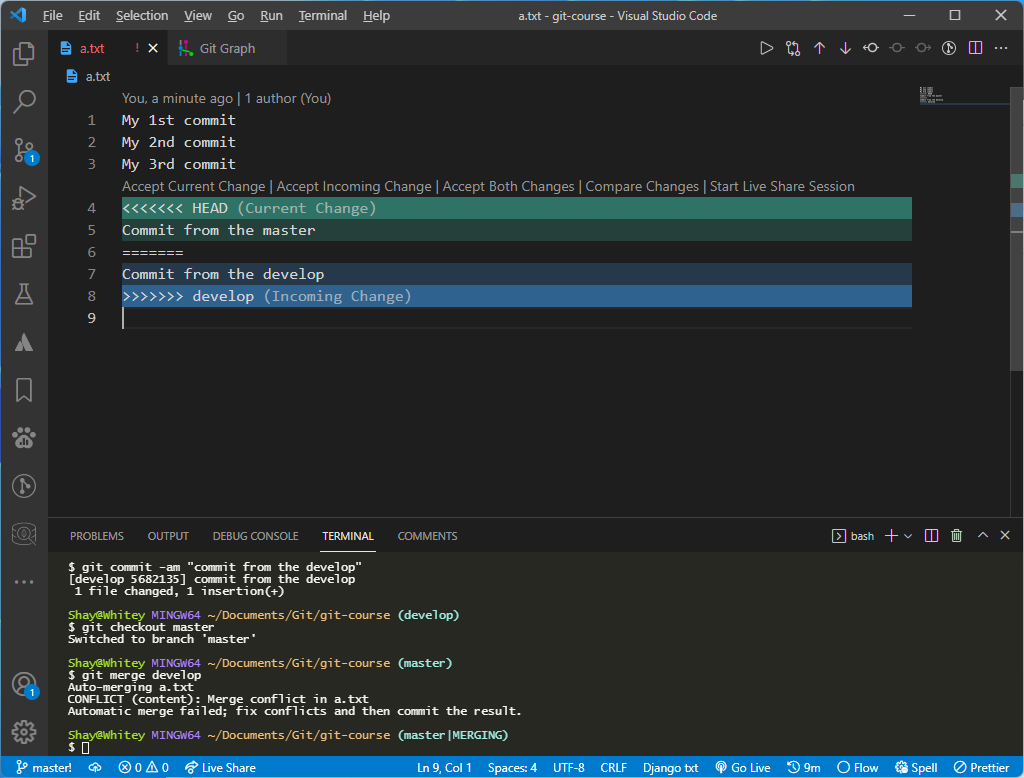Click Live Share in status bar

(220, 768)
